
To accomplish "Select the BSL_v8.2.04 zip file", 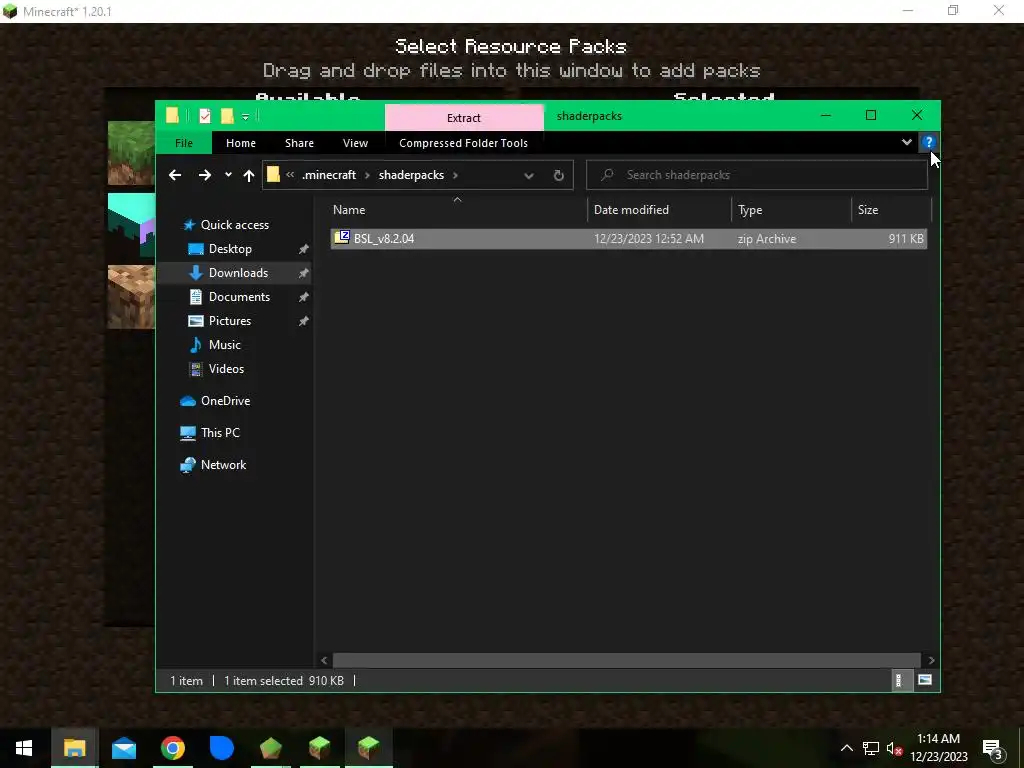I will pyautogui.click(x=628, y=238).
